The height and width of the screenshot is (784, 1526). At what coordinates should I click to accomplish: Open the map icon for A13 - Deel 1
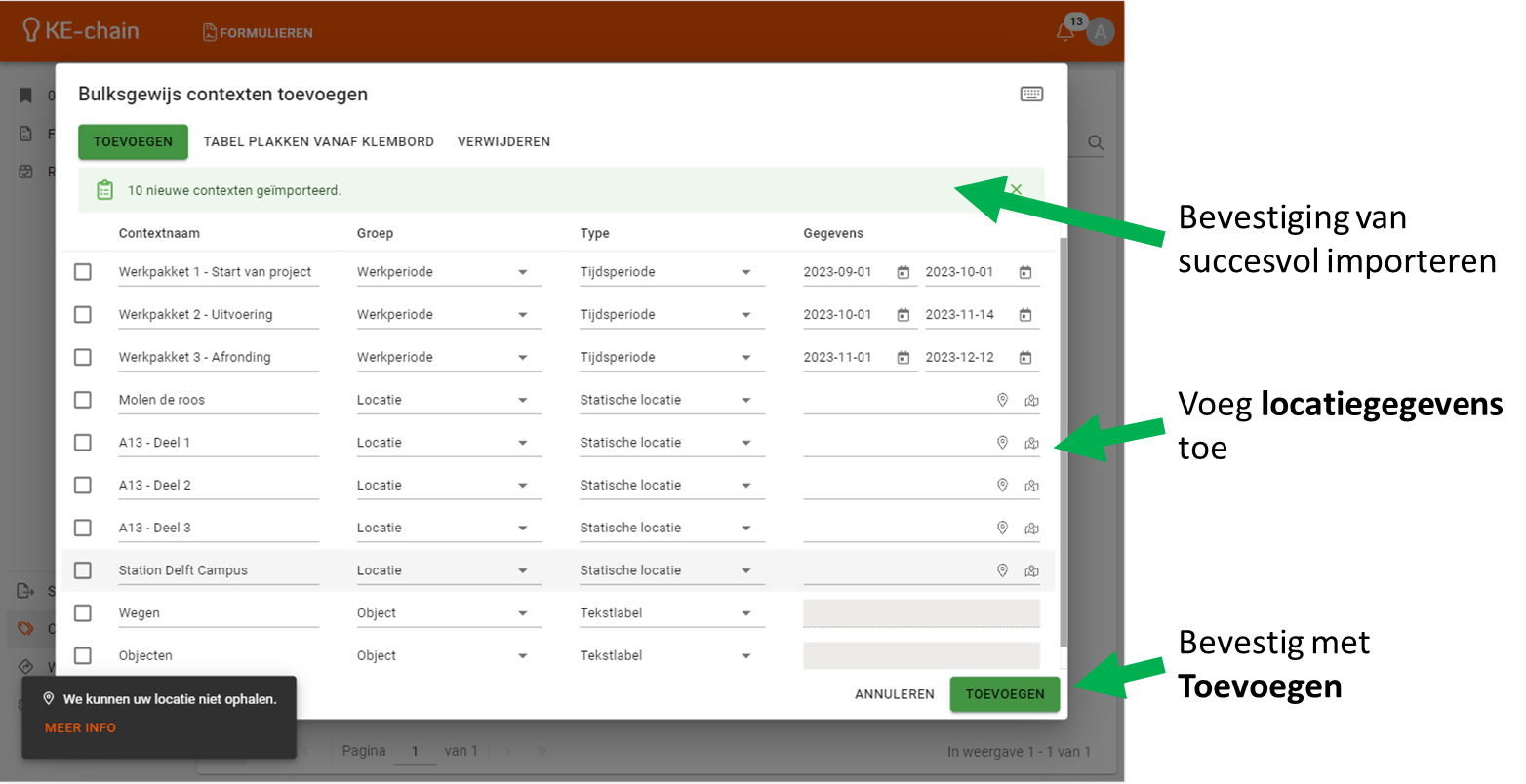(x=1031, y=444)
